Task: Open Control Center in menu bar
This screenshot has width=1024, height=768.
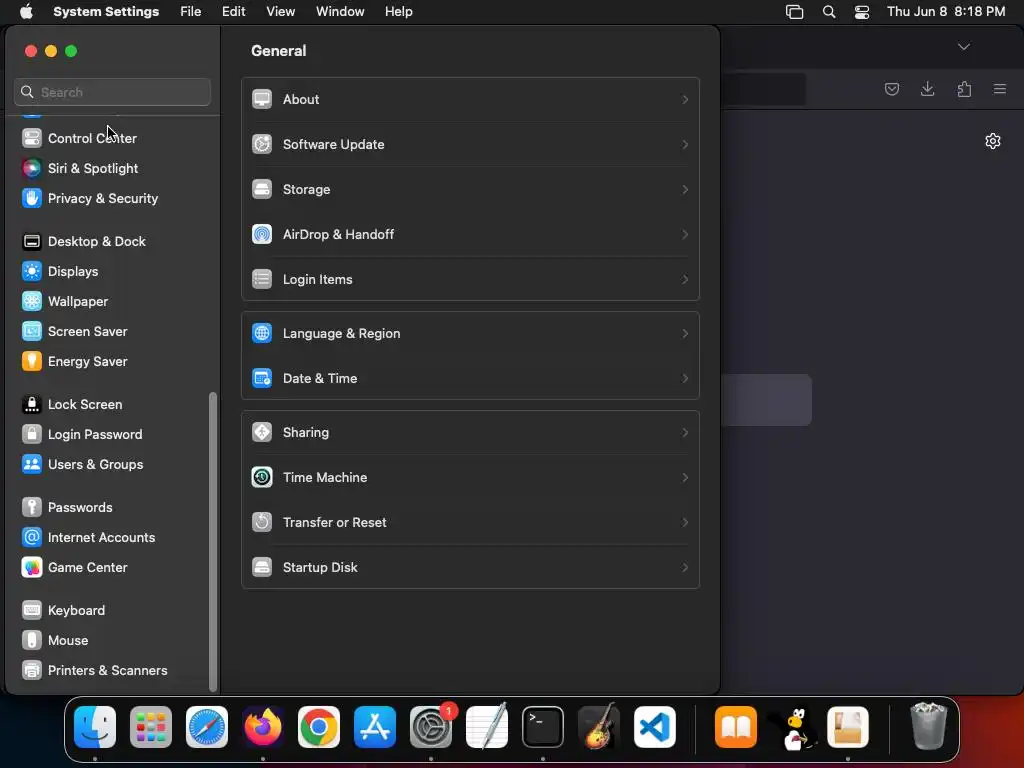Action: coord(861,12)
